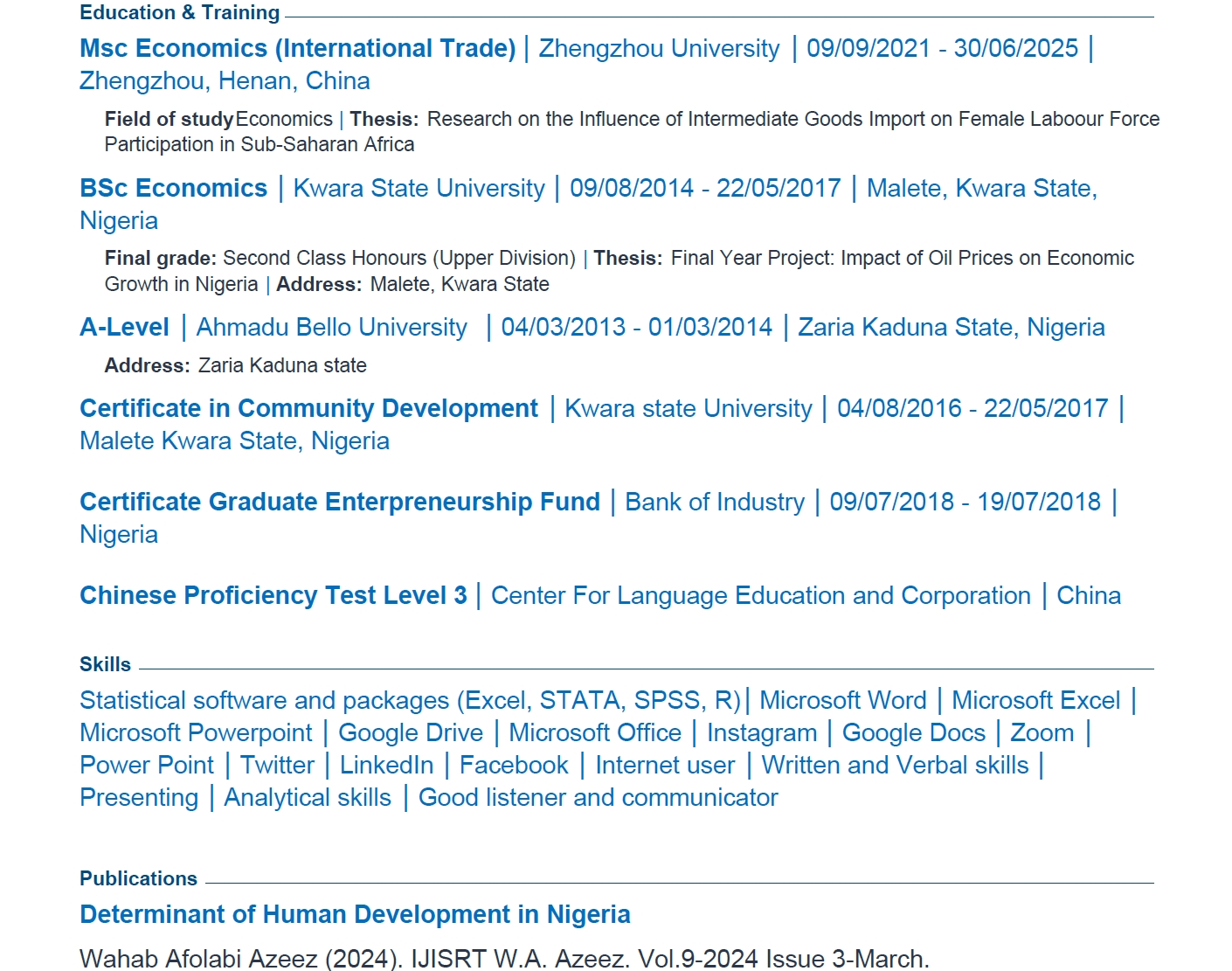
Task: Click the Skills section header
Action: click(105, 664)
